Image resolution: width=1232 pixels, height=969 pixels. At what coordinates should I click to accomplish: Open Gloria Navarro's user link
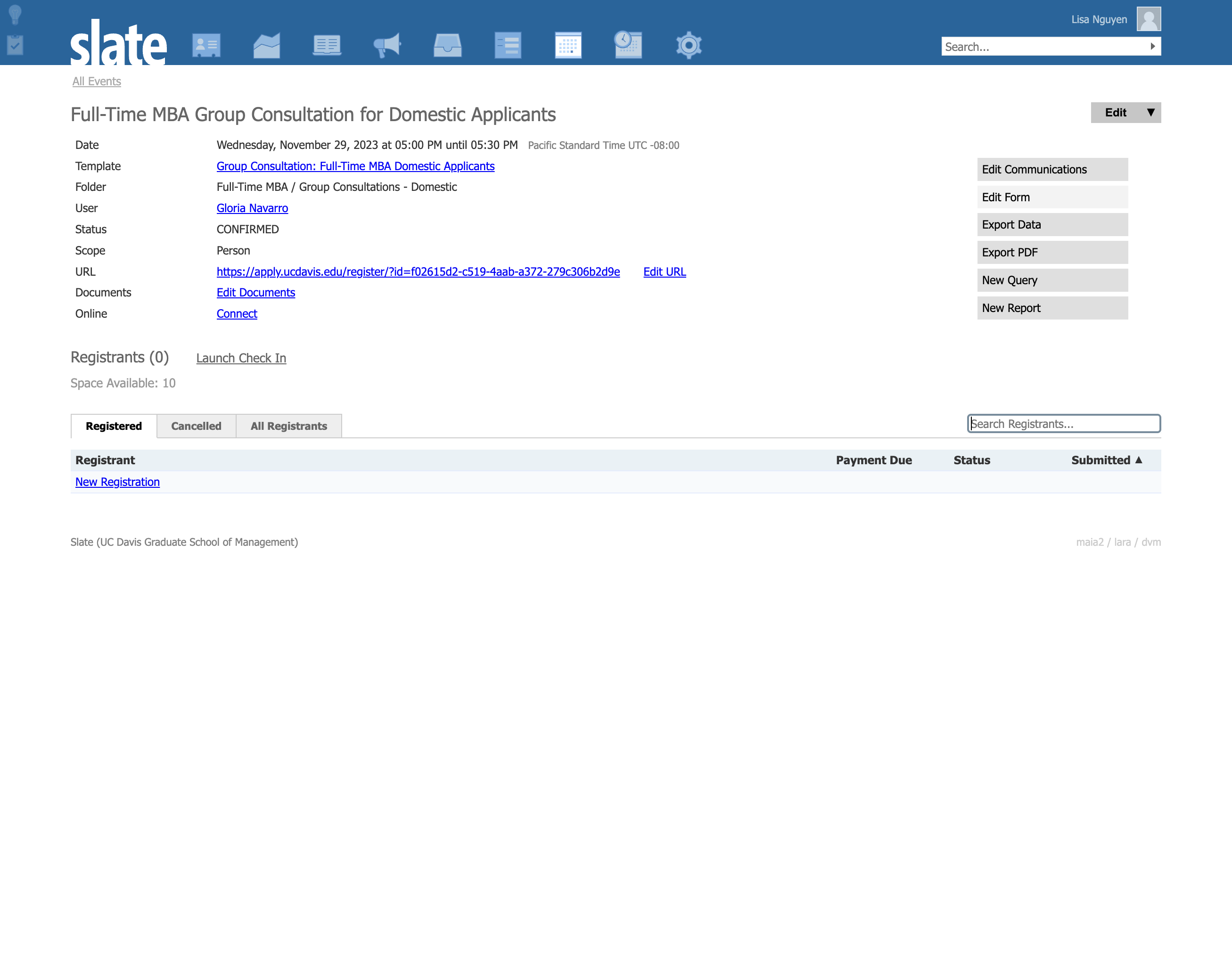[x=253, y=208]
